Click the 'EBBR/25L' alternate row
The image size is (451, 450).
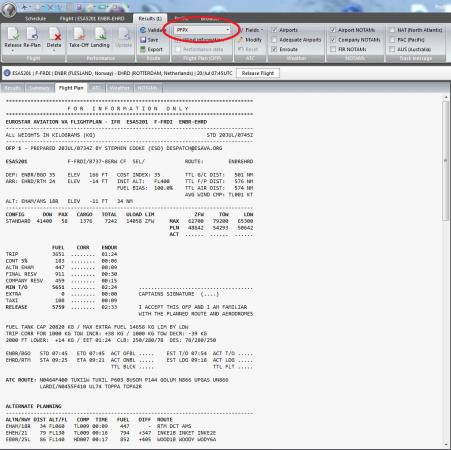pos(111,440)
